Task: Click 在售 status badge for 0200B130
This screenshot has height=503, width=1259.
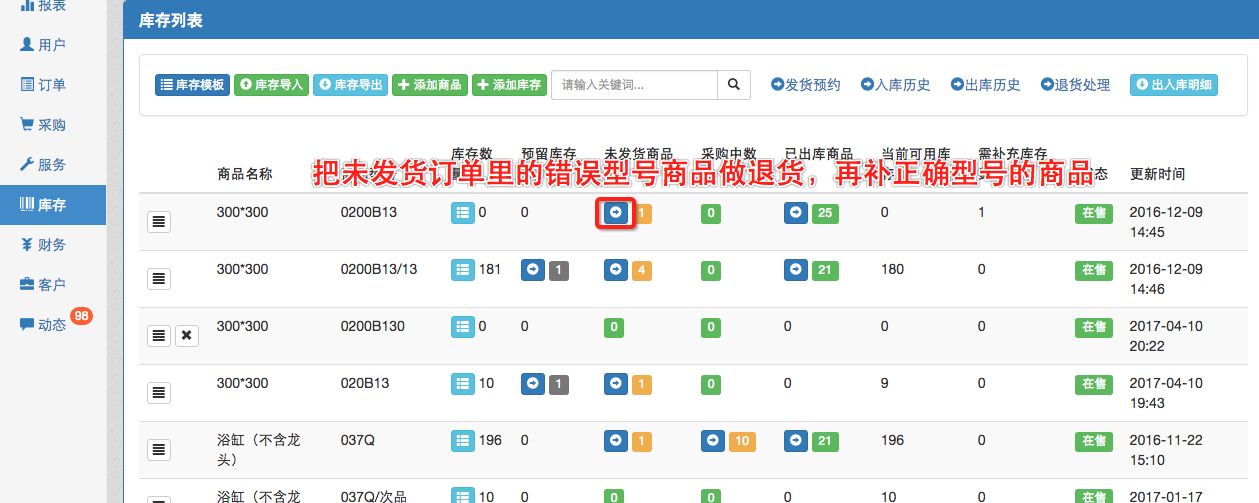Action: (x=1093, y=327)
